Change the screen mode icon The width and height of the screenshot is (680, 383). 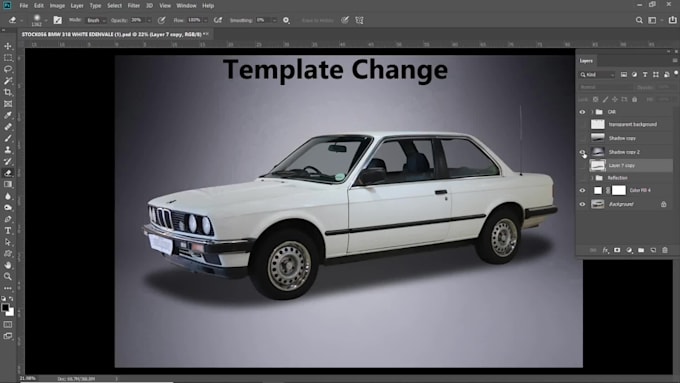coord(8,336)
